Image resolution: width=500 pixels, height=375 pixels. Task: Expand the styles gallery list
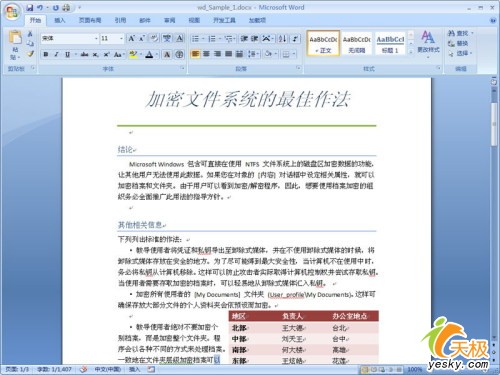pos(411,51)
